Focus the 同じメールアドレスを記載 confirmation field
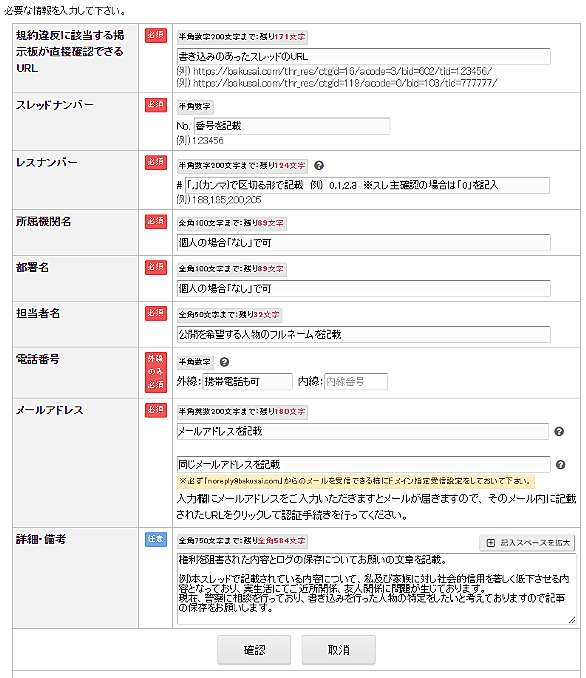The width and height of the screenshot is (586, 678). (363, 464)
